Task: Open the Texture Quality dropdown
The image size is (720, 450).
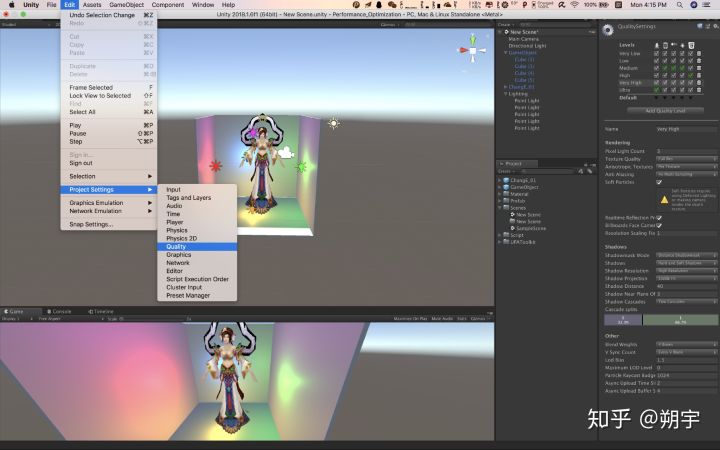Action: click(x=686, y=159)
